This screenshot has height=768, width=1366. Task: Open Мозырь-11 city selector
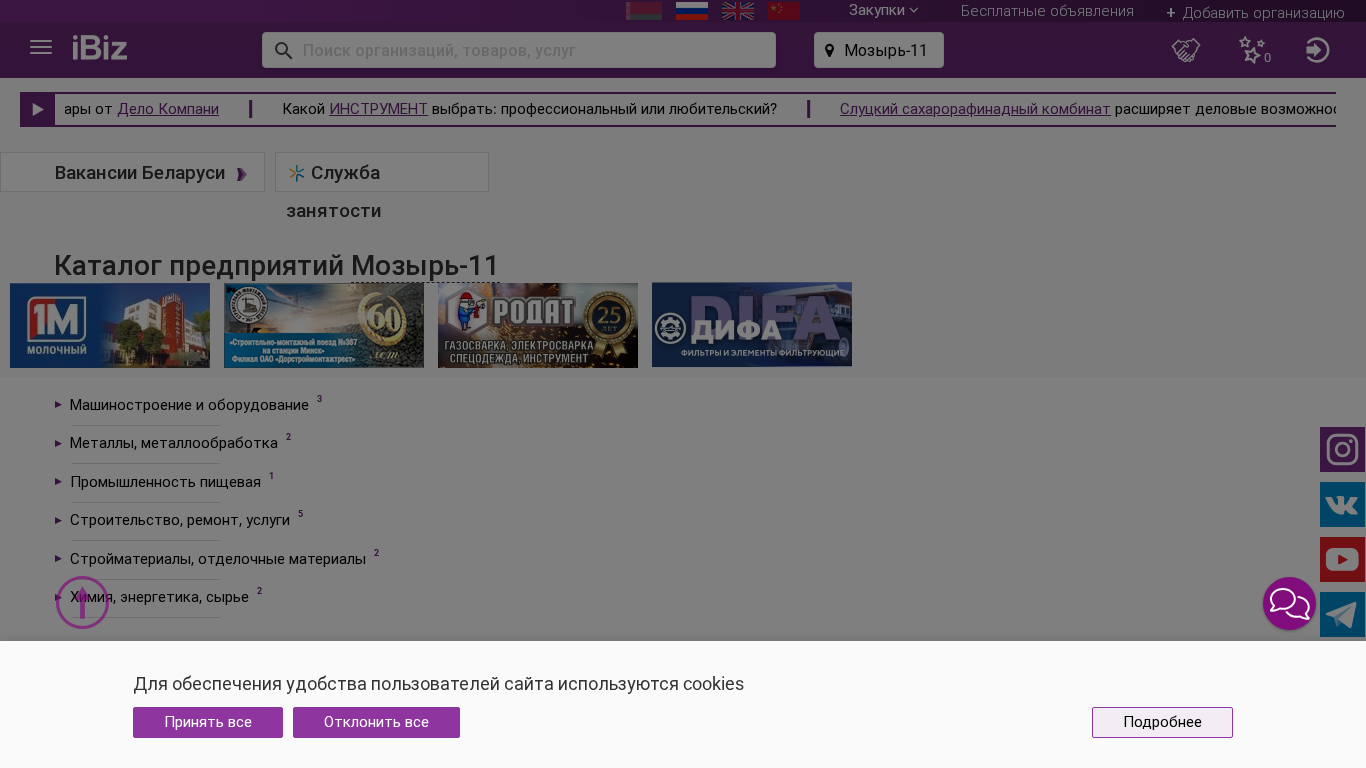point(879,50)
